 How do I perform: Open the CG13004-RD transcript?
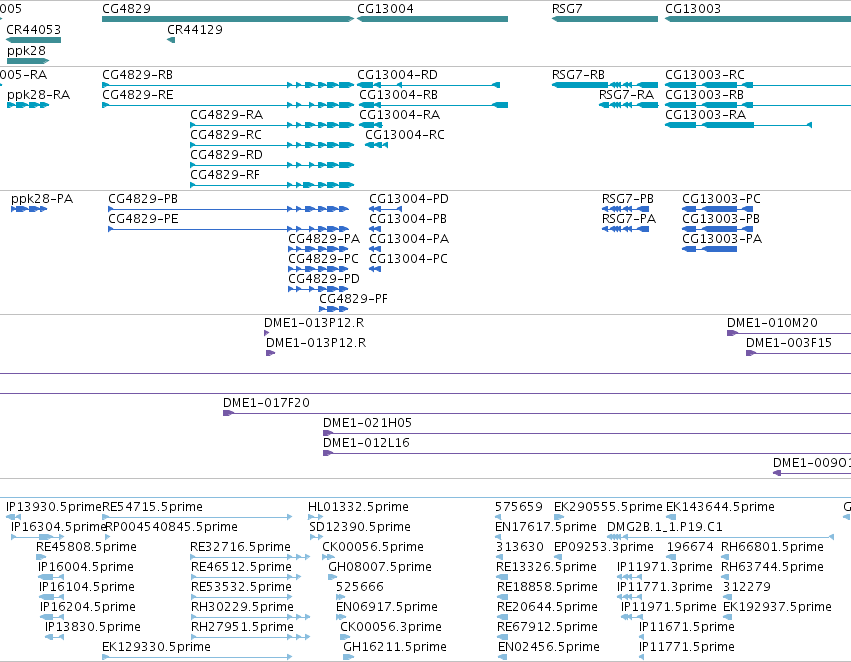click(397, 75)
